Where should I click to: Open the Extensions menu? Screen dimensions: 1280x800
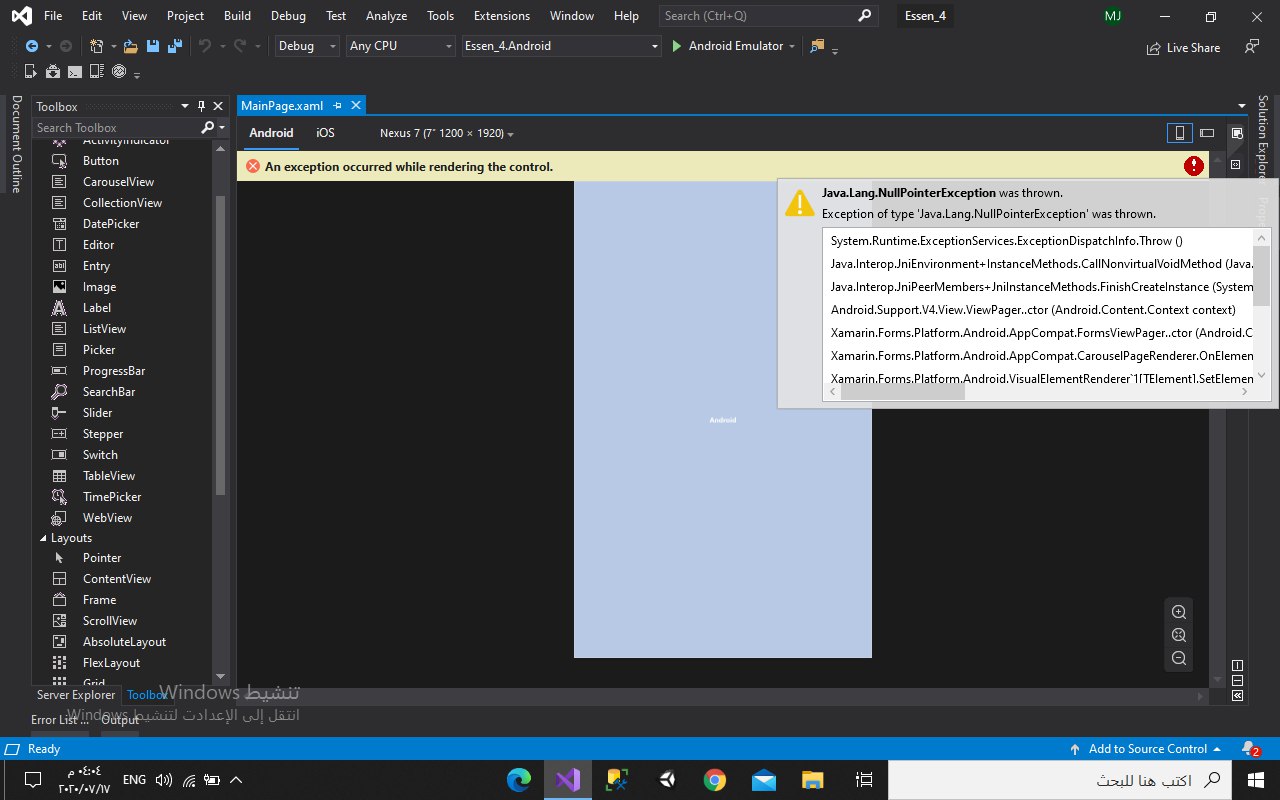[x=502, y=16]
